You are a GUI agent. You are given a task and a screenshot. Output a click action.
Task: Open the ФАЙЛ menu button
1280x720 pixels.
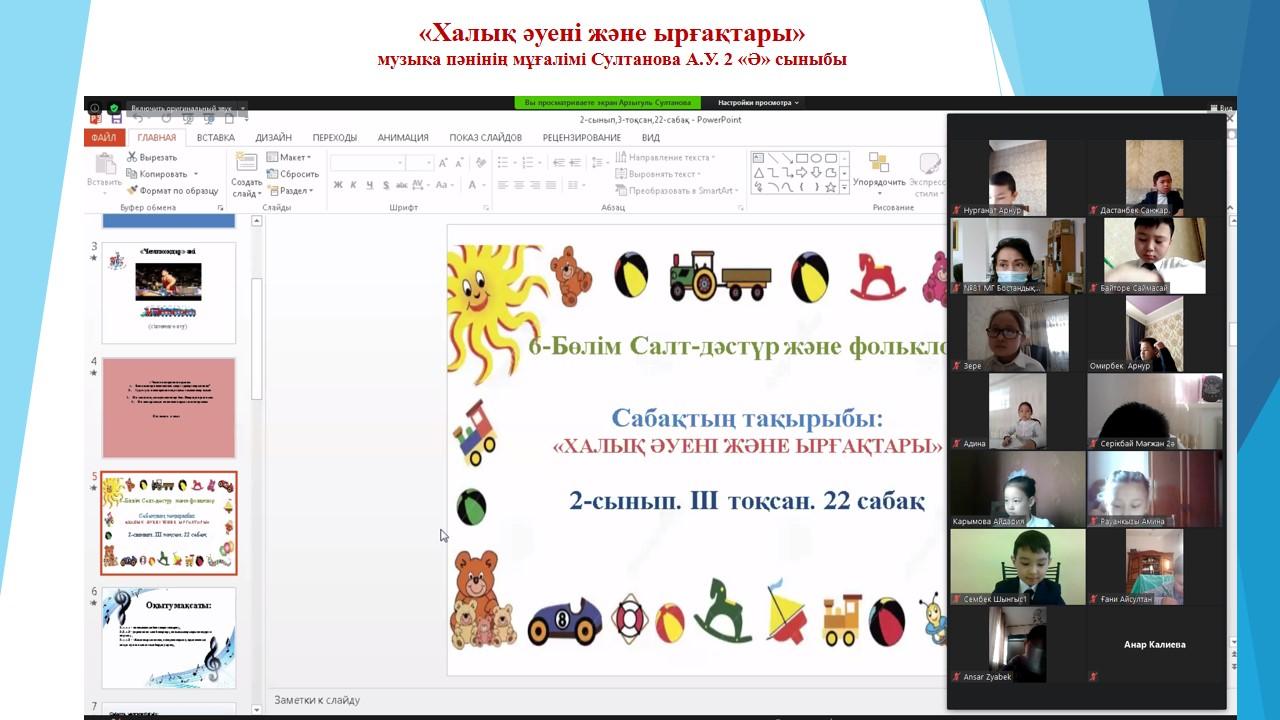104,138
